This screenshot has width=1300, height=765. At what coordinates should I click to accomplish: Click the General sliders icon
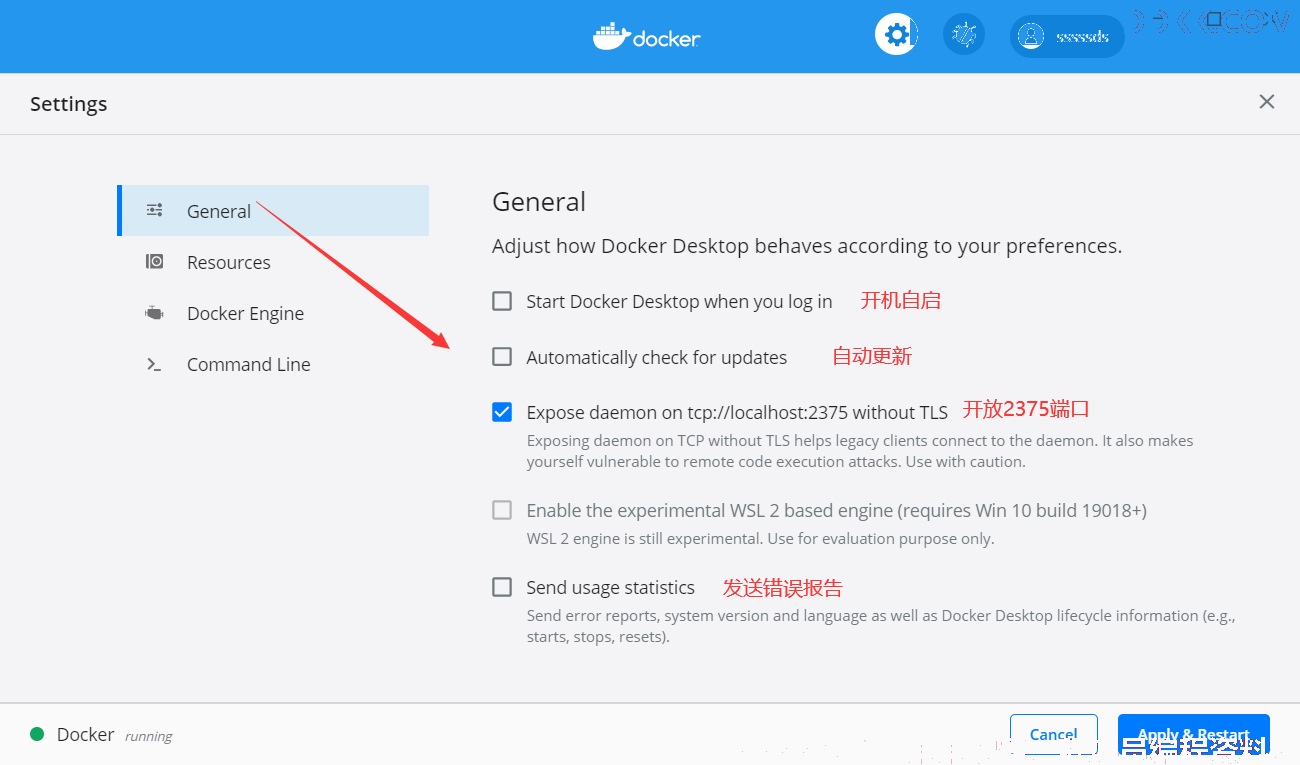tap(154, 210)
